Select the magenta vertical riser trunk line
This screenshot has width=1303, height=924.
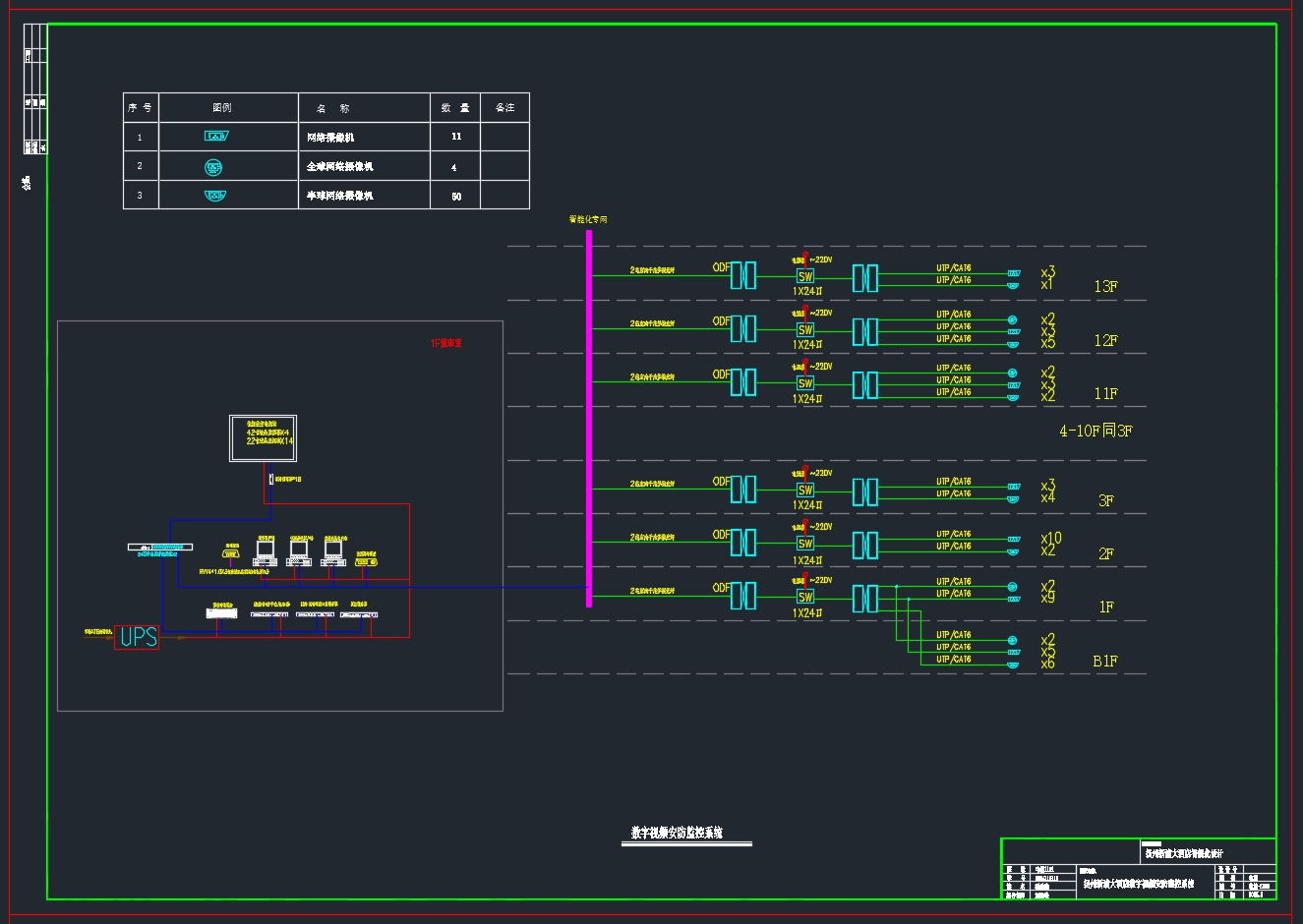(589, 418)
